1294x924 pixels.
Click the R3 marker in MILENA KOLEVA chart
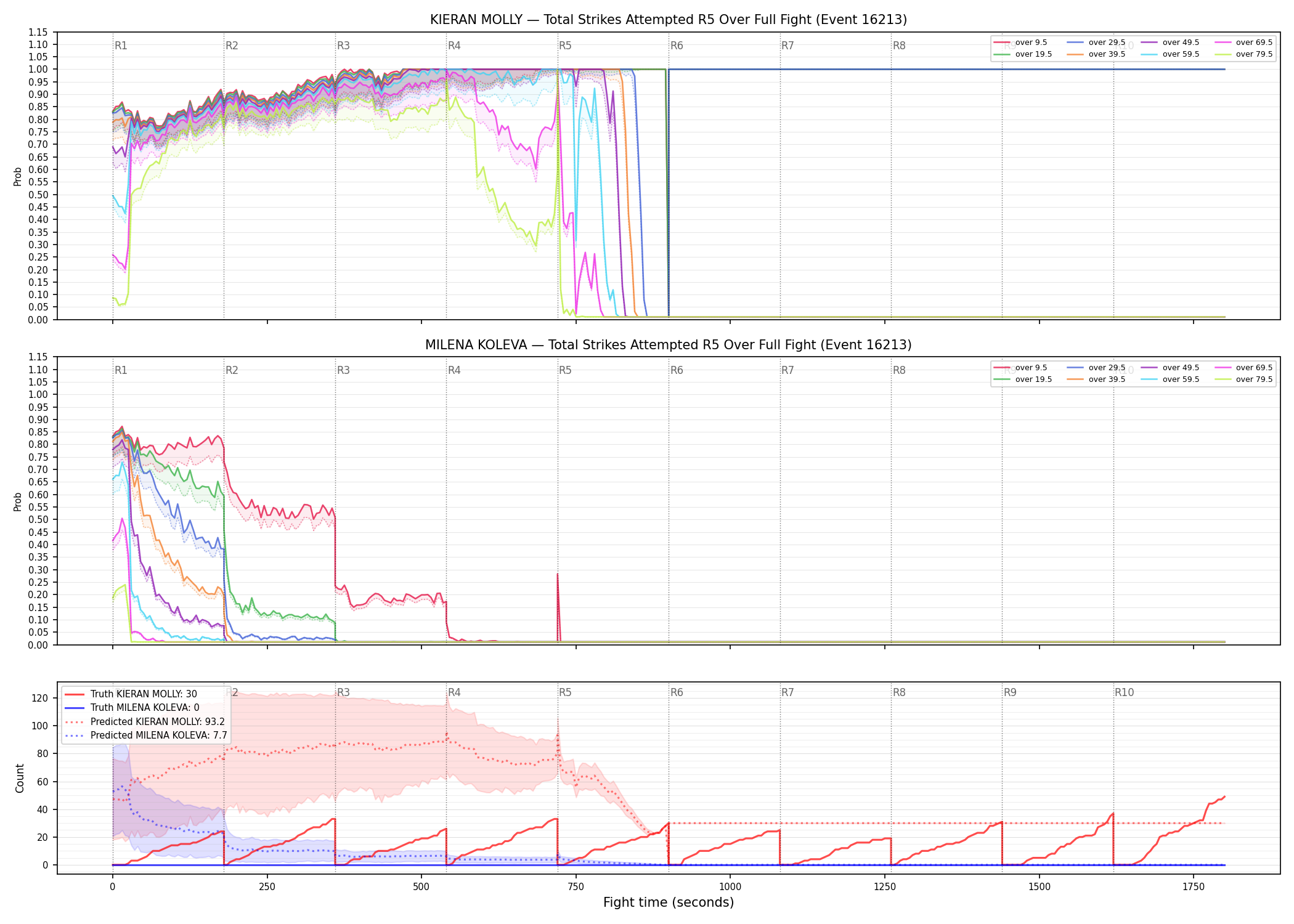343,370
